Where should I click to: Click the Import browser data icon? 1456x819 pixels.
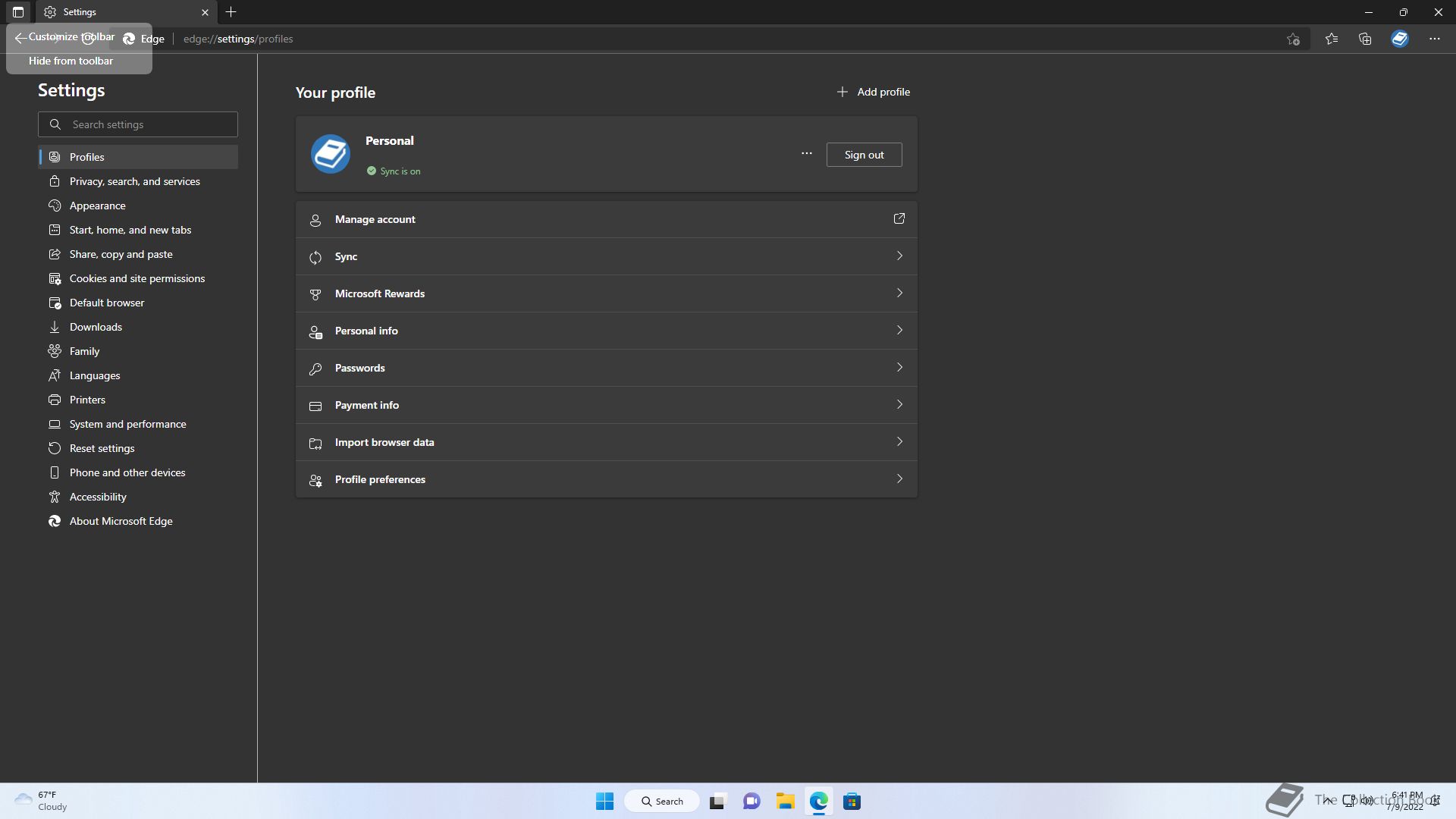click(x=315, y=444)
